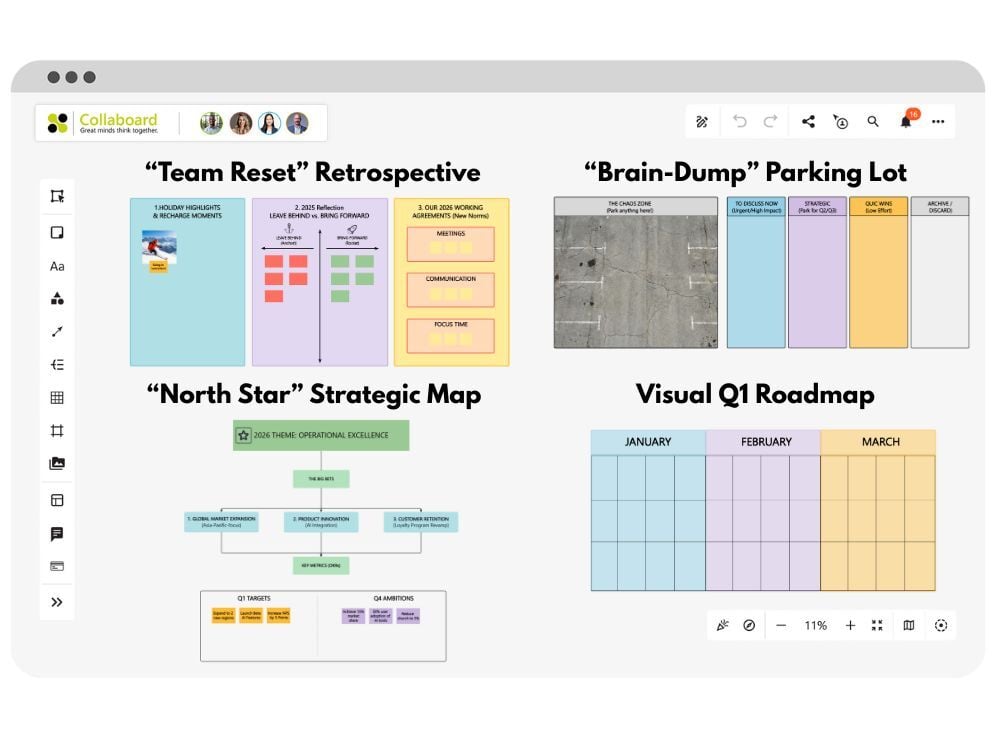
Task: Select the frame tool
Action: click(x=57, y=430)
